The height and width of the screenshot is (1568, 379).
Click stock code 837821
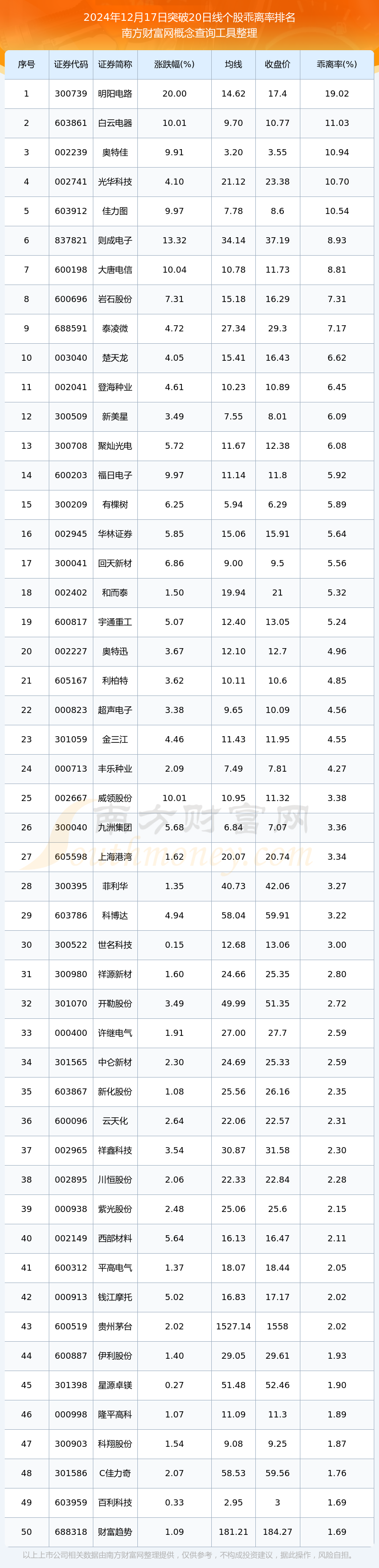(x=71, y=241)
